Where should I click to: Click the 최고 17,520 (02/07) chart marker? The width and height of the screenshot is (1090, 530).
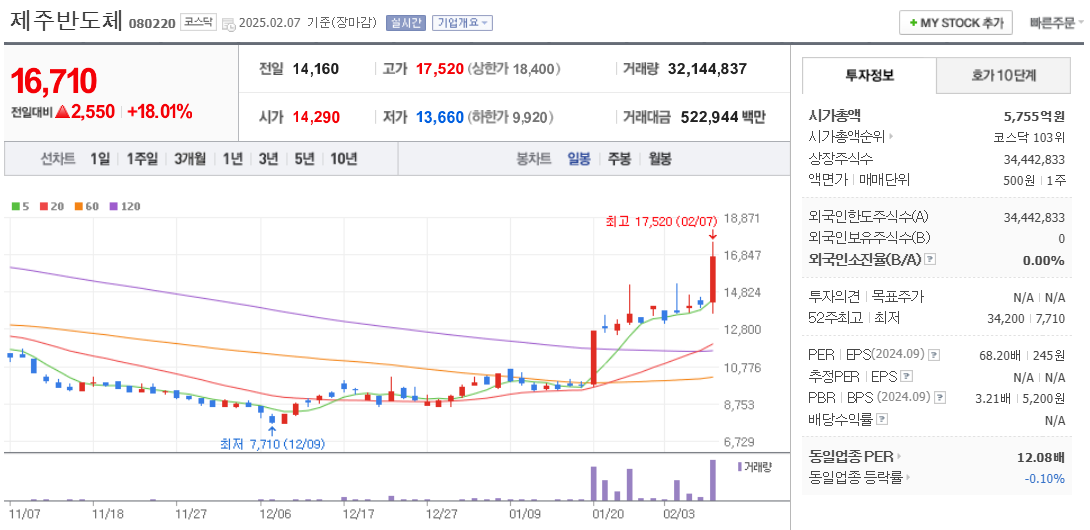tap(661, 221)
